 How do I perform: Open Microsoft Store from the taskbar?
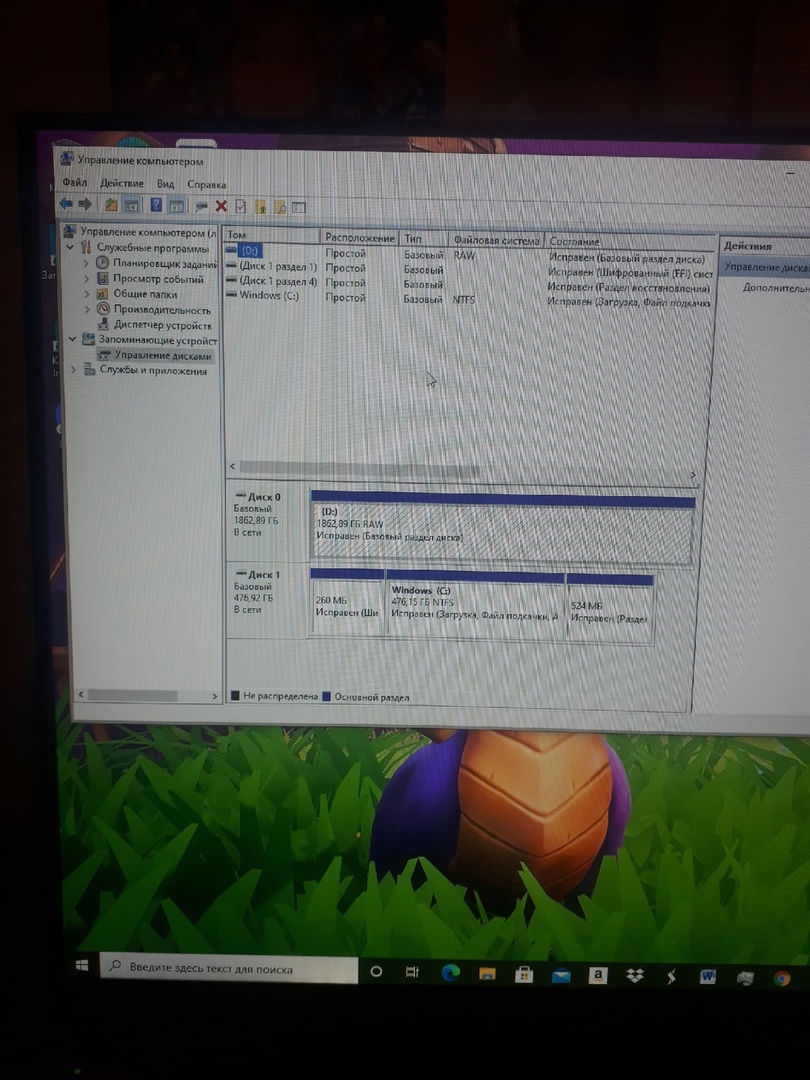click(x=524, y=974)
